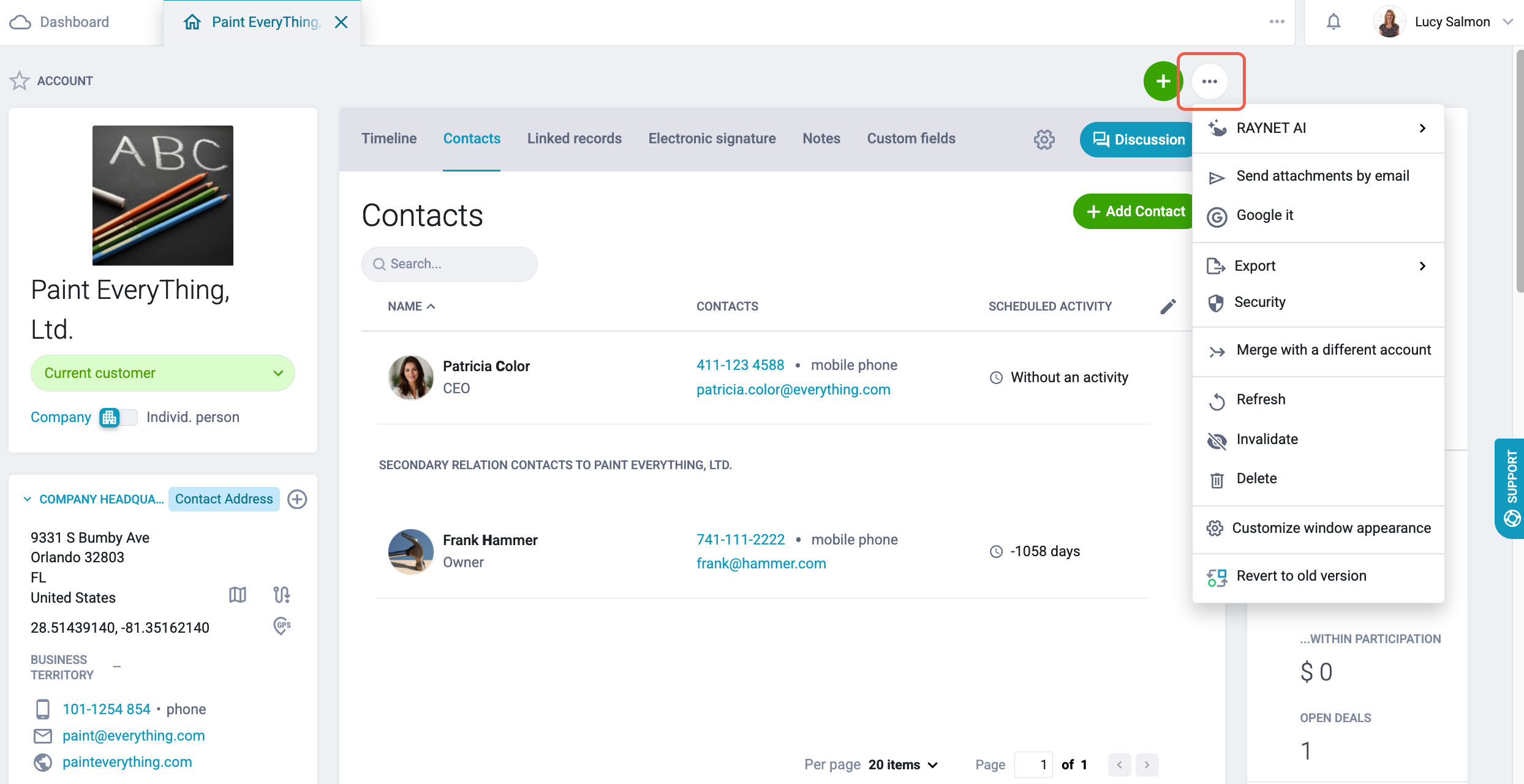This screenshot has height=784, width=1524.
Task: Open the map view icon for address
Action: click(238, 594)
